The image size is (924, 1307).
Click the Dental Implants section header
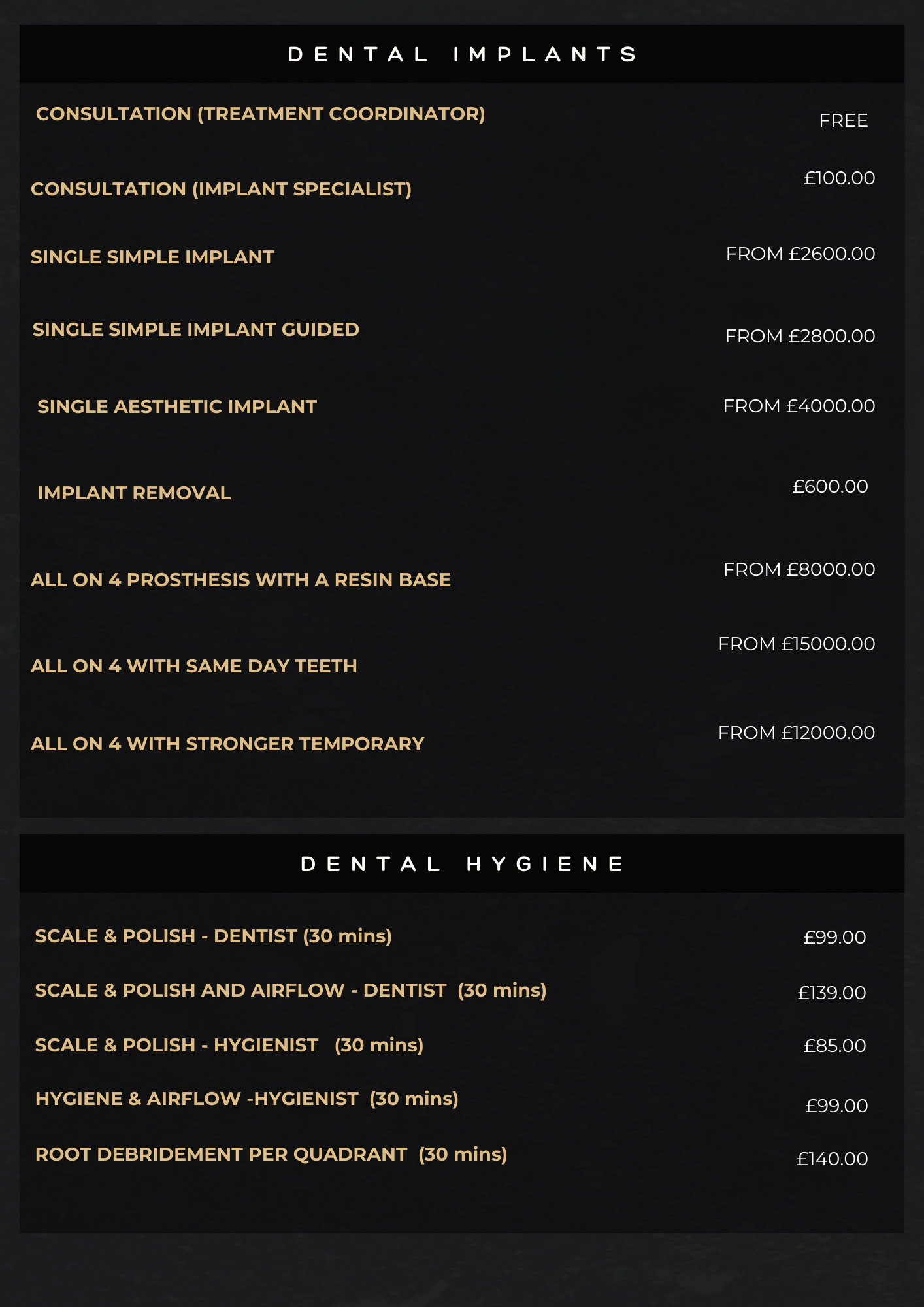pos(462,54)
